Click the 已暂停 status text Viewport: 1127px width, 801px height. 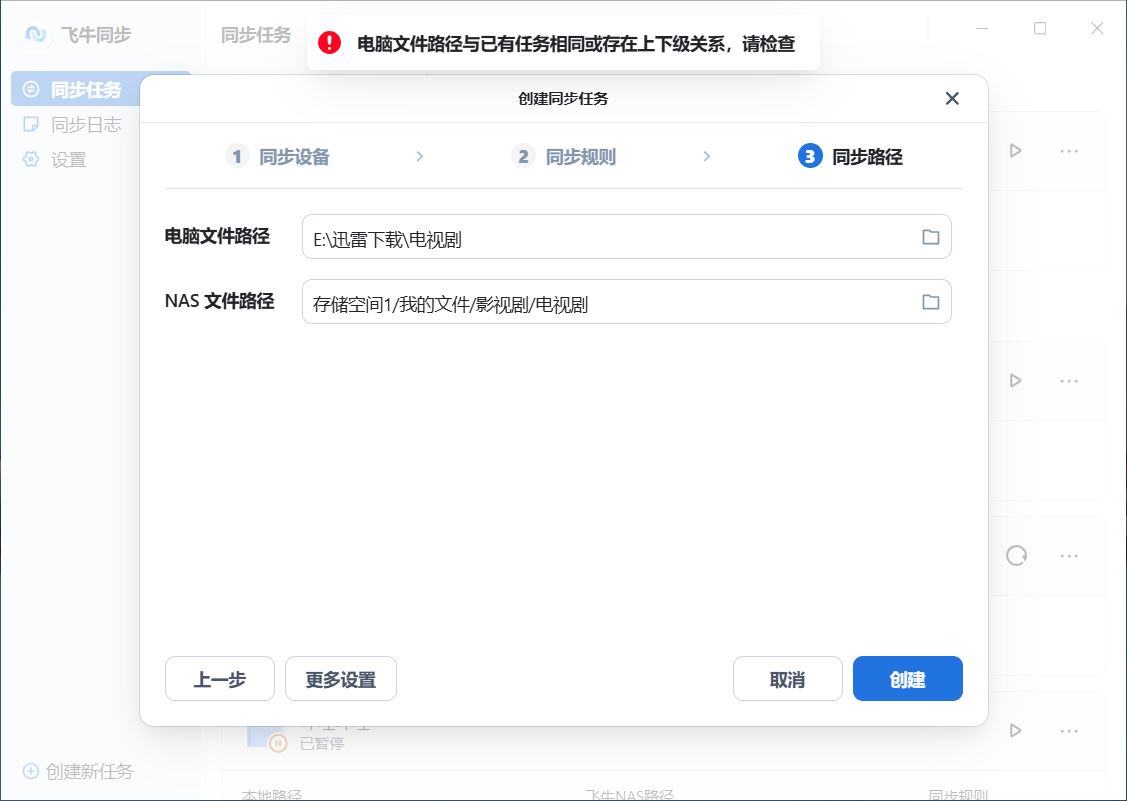click(x=322, y=743)
